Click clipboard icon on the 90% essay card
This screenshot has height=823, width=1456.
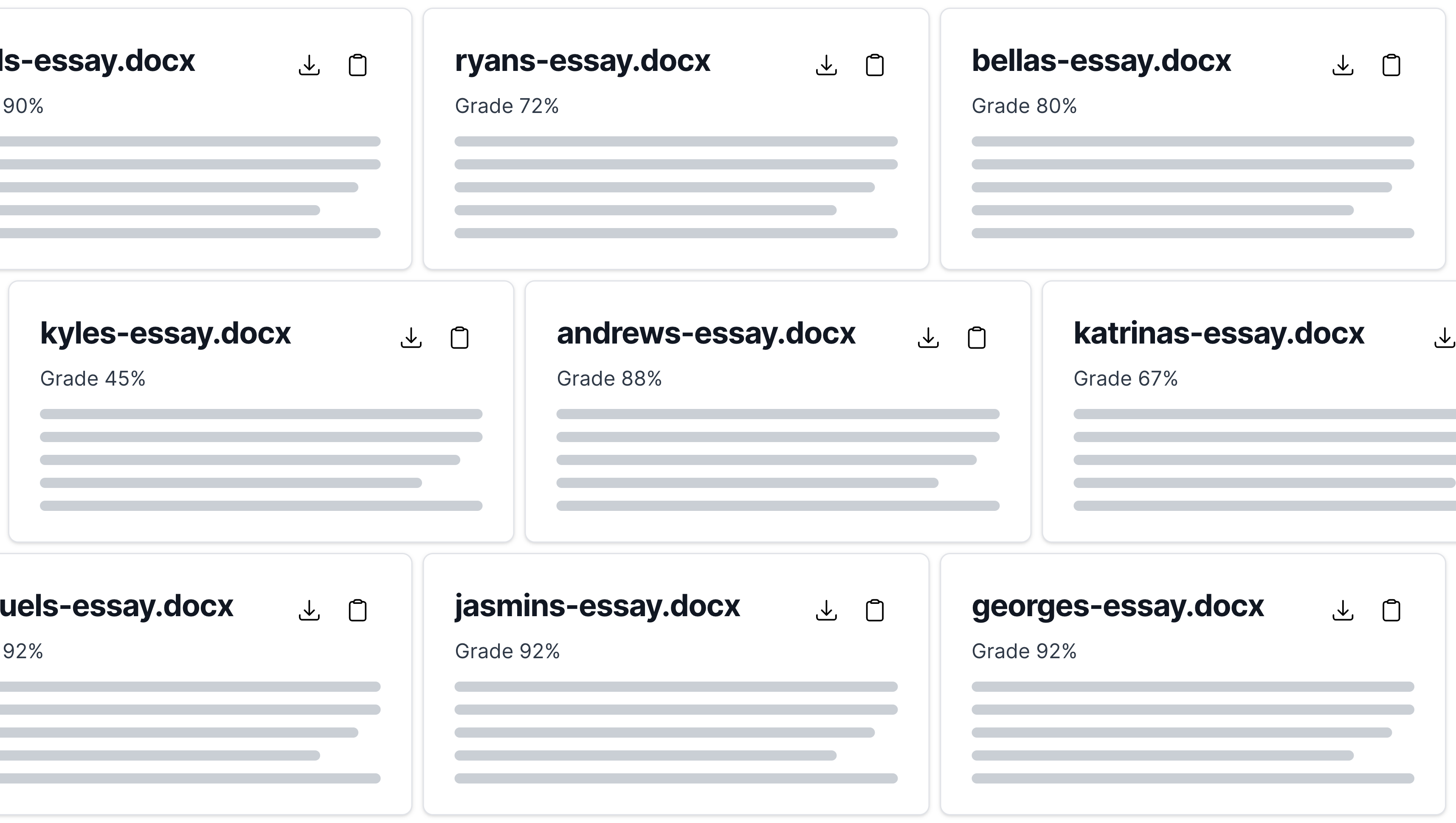(357, 65)
